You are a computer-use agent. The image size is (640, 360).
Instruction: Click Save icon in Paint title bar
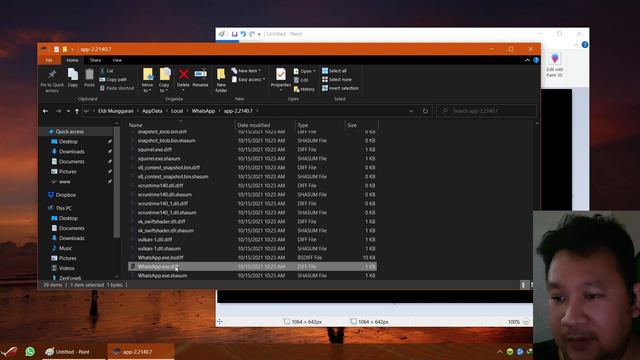point(234,34)
